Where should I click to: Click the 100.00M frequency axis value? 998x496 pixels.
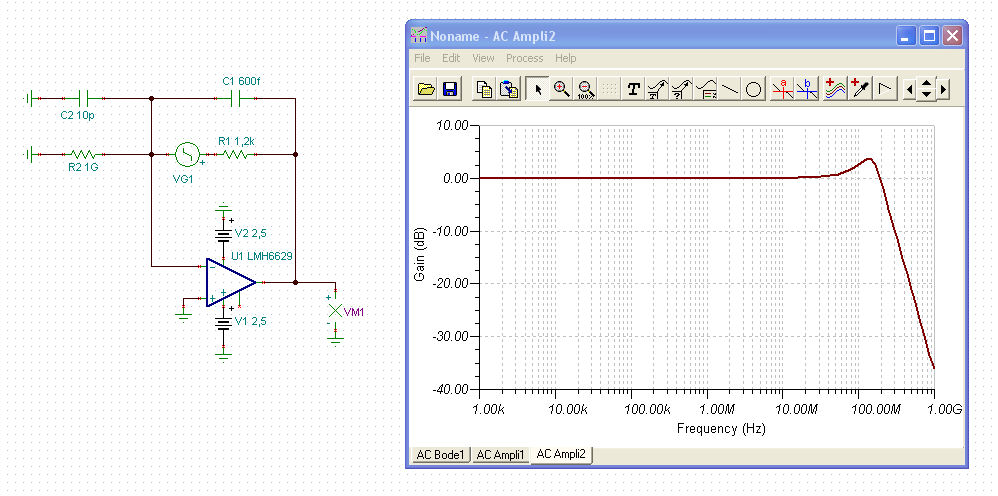coord(875,409)
